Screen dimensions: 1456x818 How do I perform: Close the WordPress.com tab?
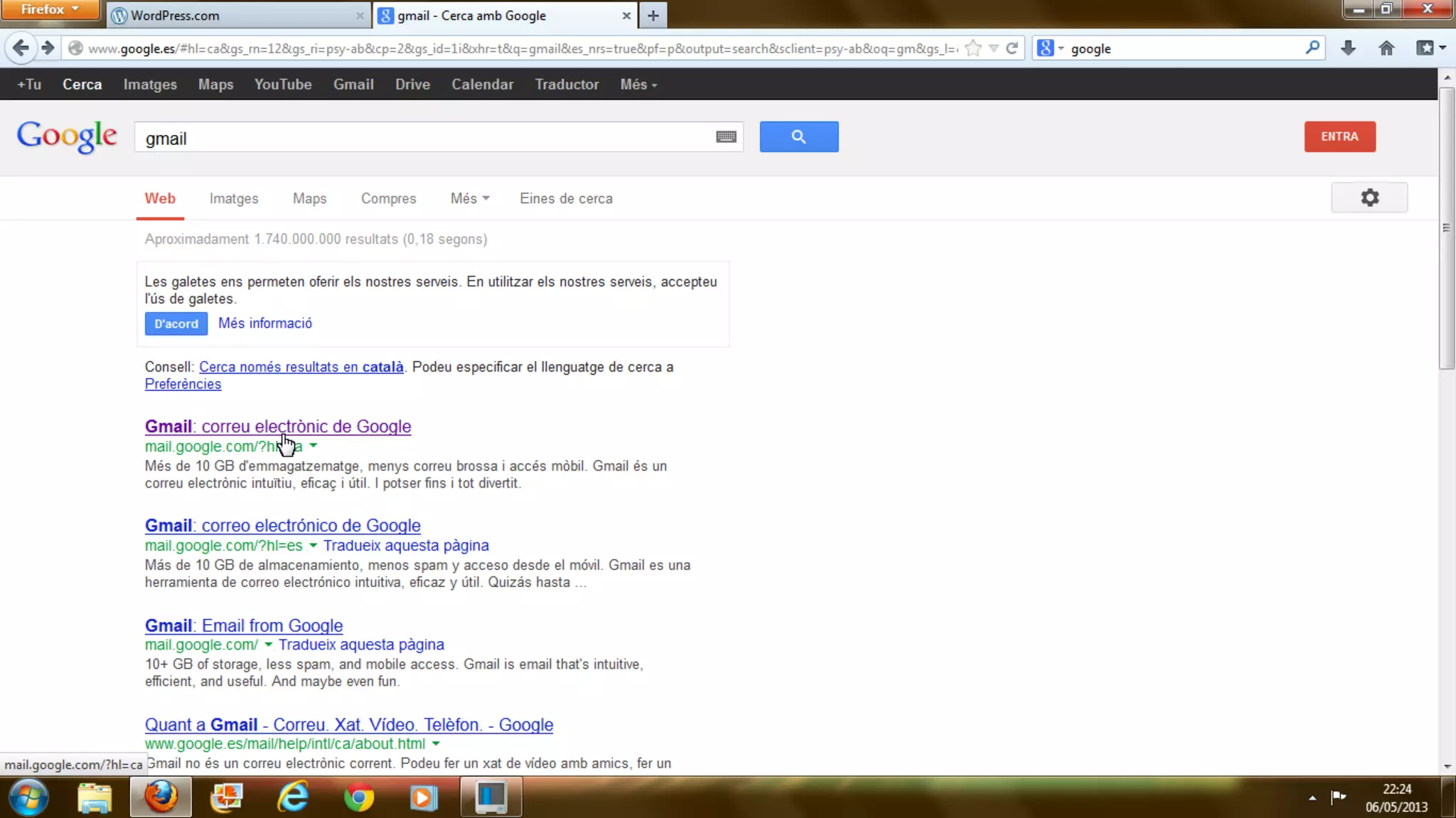360,15
